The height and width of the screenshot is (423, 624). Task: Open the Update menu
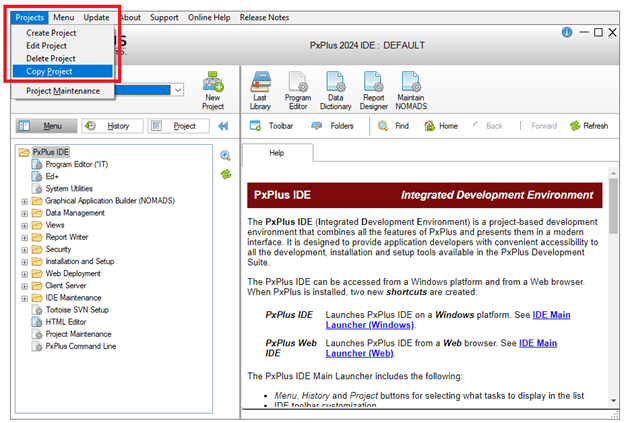pyautogui.click(x=96, y=18)
